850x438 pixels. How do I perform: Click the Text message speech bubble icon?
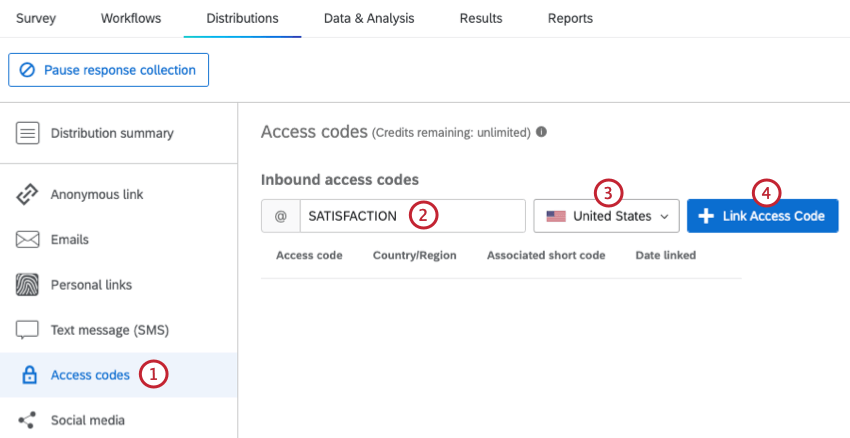tap(28, 330)
